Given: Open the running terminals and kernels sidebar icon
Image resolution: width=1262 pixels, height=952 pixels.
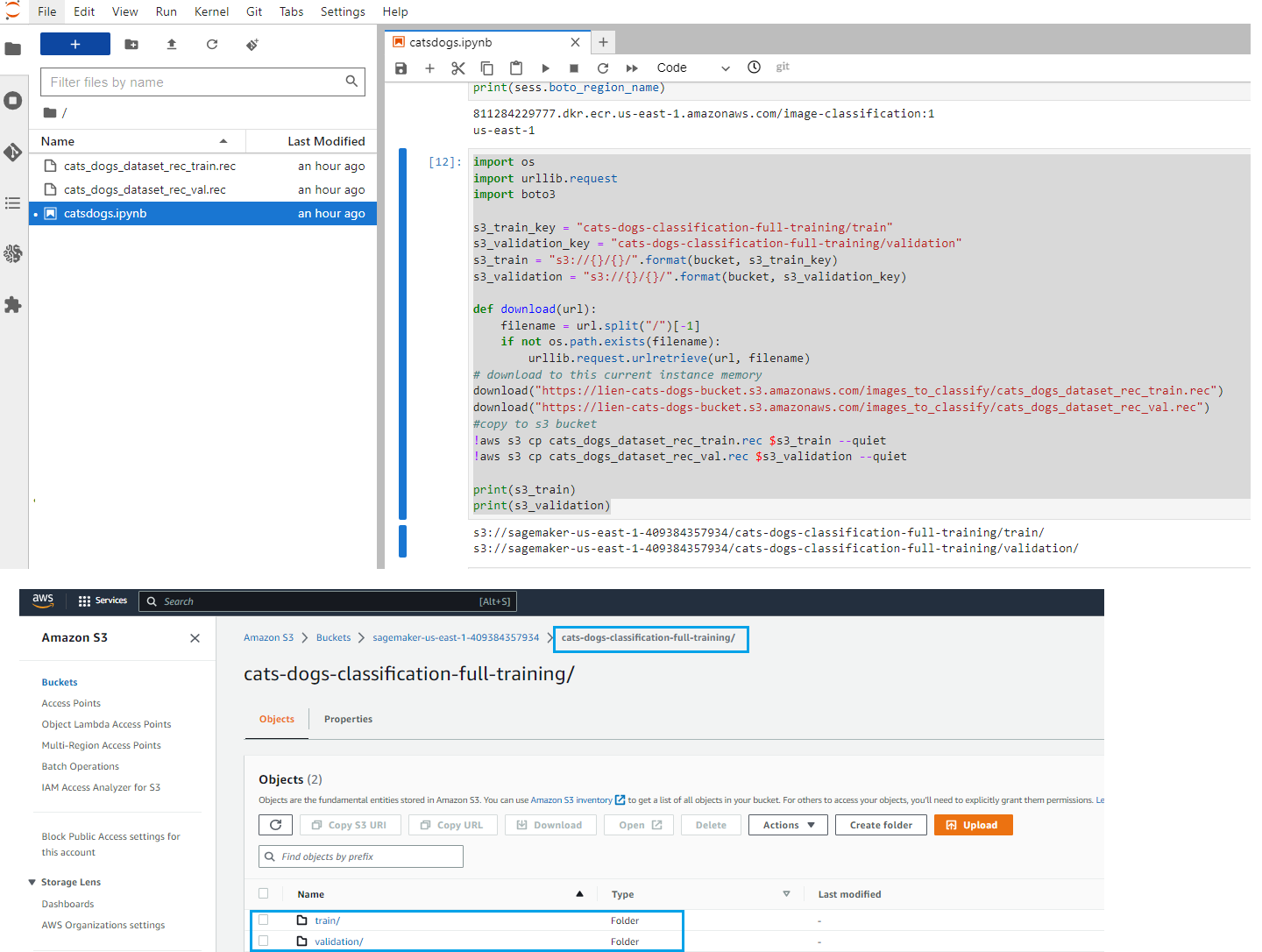Looking at the screenshot, I should pos(12,100).
